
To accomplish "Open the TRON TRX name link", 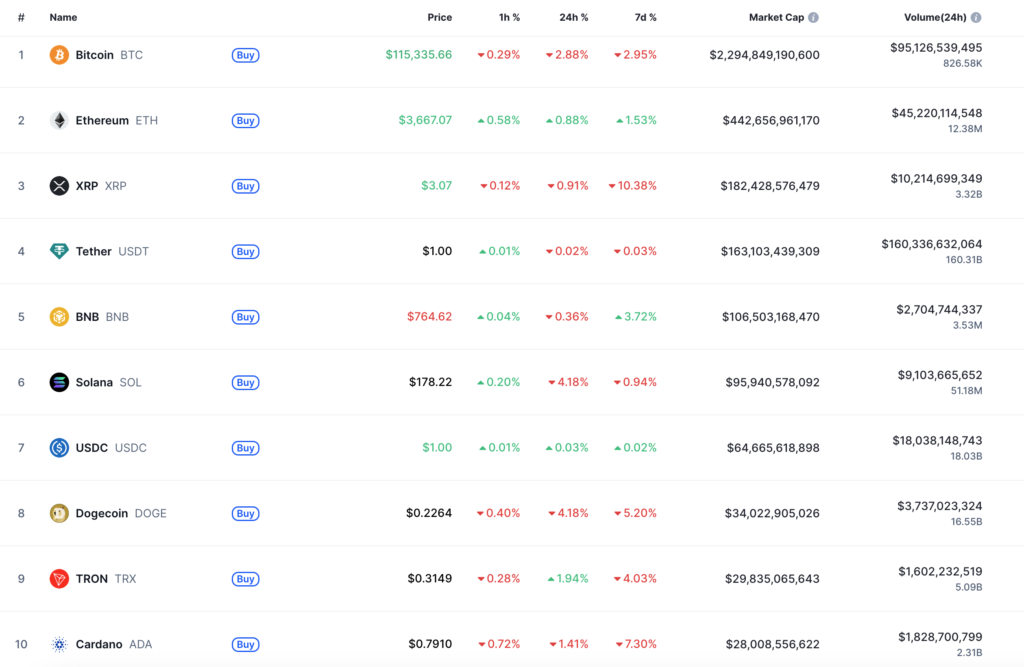I will point(106,579).
